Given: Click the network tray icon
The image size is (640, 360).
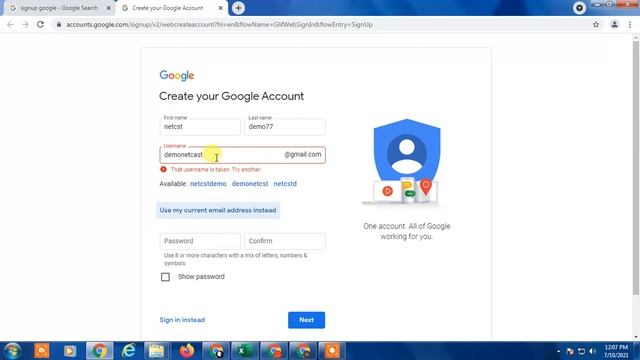Looking at the screenshot, I should click(x=582, y=351).
